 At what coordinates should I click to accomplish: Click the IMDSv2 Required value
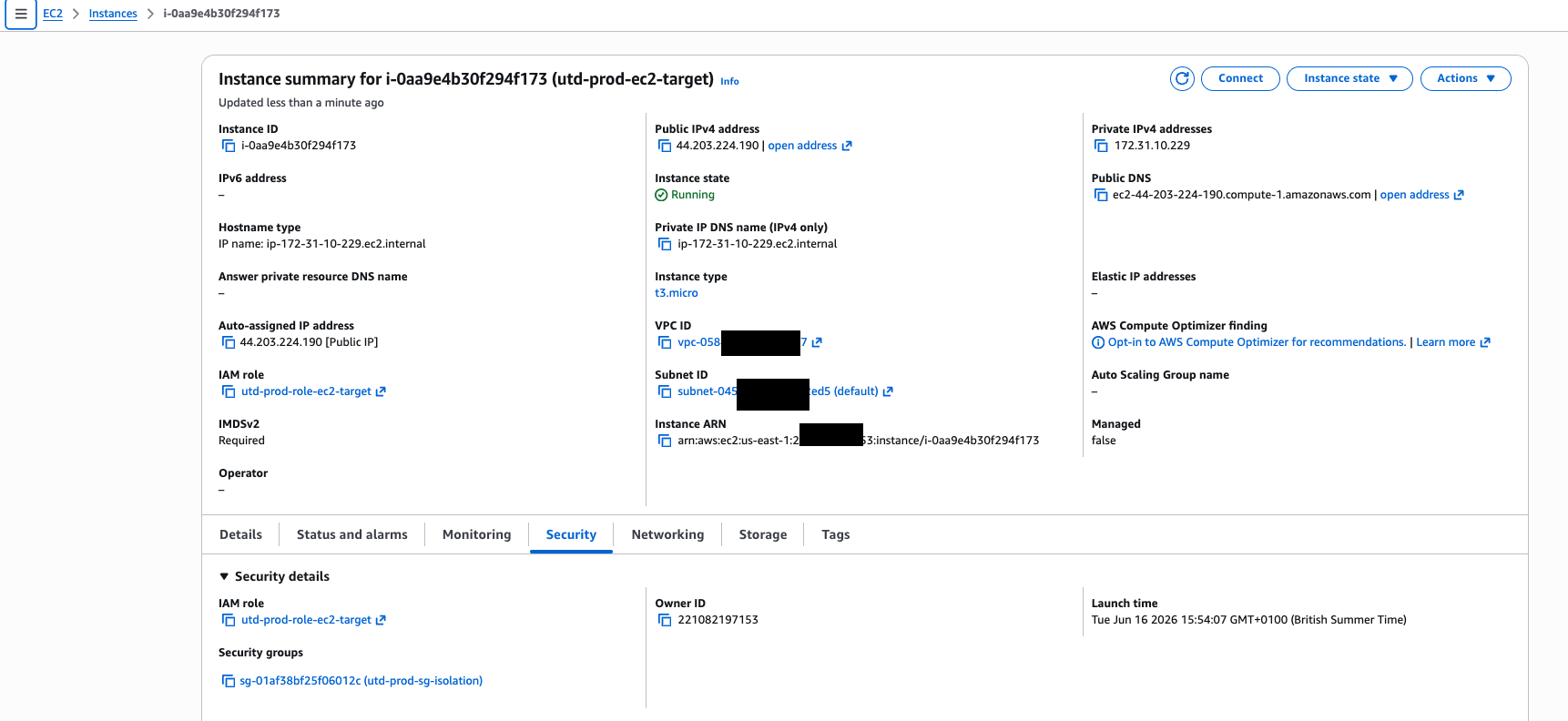[241, 441]
